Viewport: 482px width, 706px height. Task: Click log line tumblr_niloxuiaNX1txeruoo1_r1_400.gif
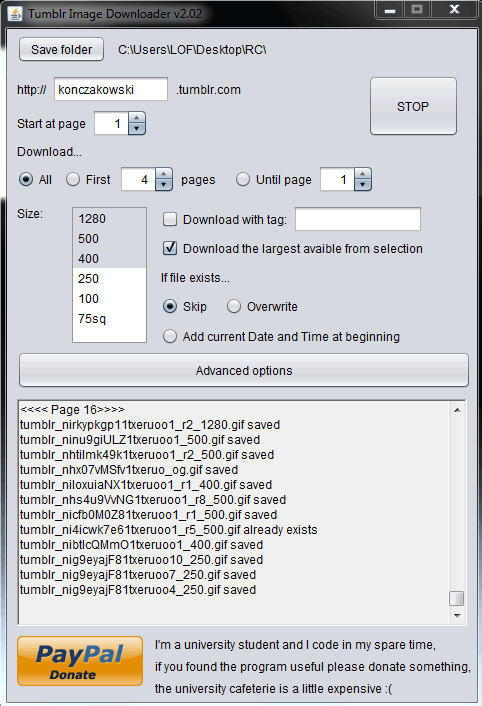pos(146,484)
